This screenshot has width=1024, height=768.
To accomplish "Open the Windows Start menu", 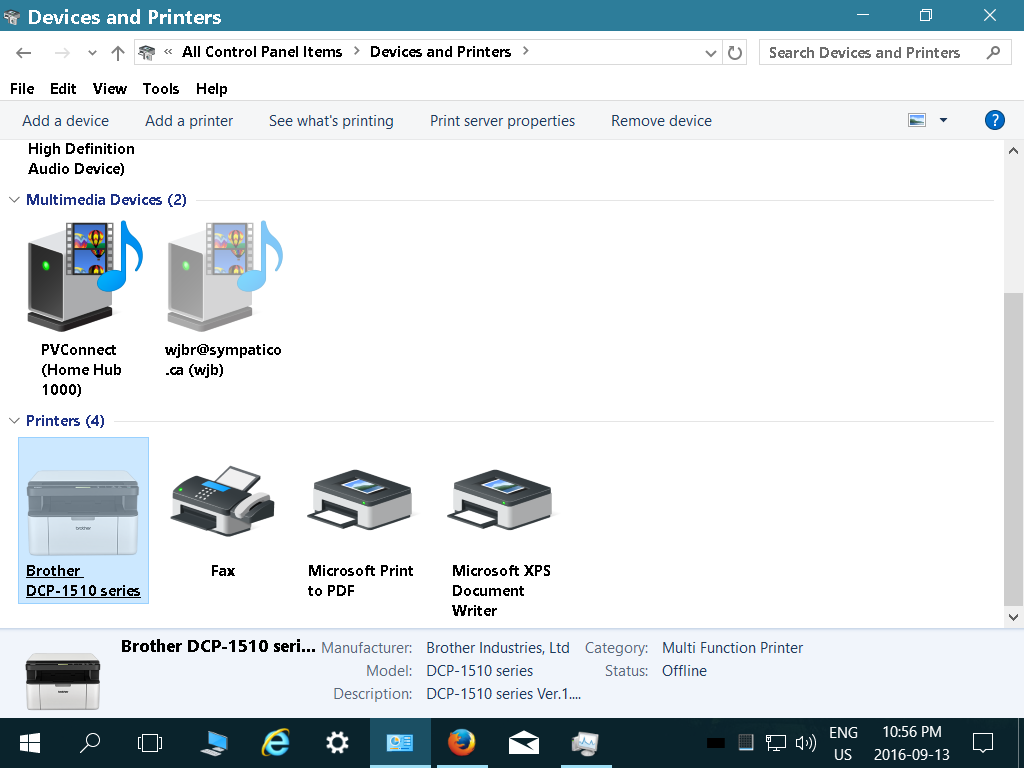I will point(30,743).
